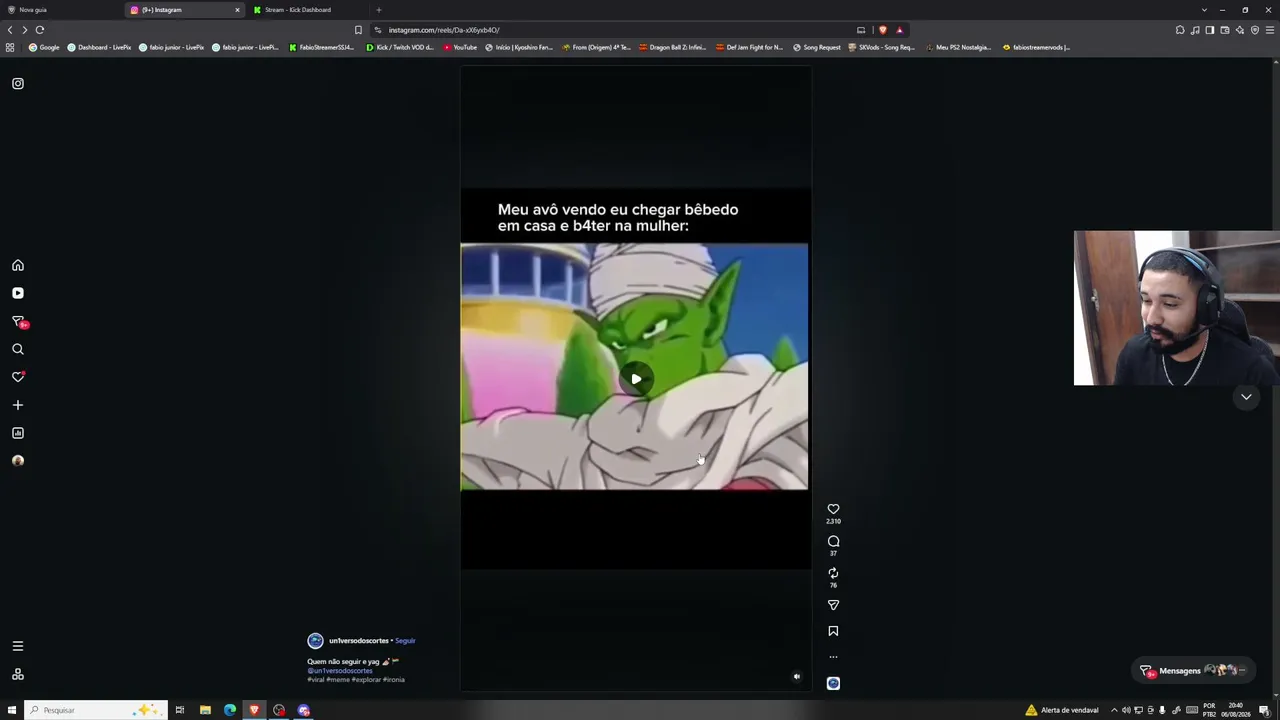Click the Instagram logo in the sidebar
This screenshot has height=720, width=1280.
coord(18,84)
